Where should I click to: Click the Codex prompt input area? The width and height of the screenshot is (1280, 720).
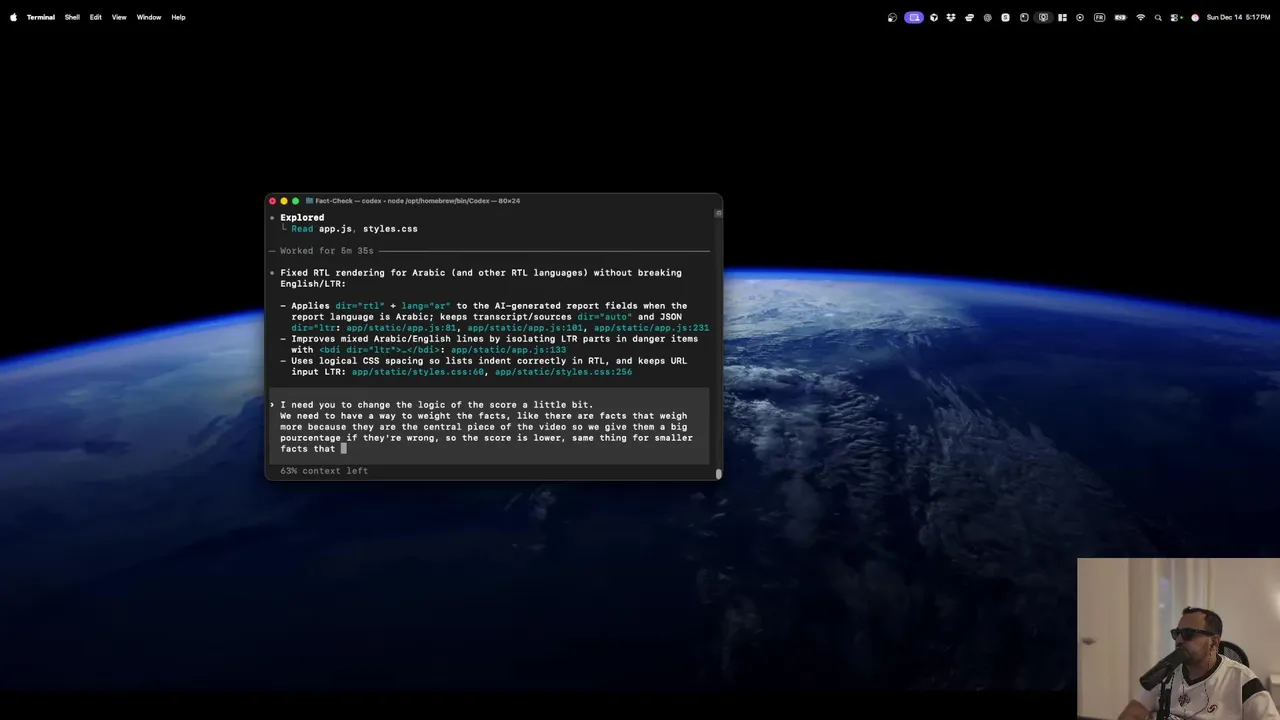click(490, 427)
